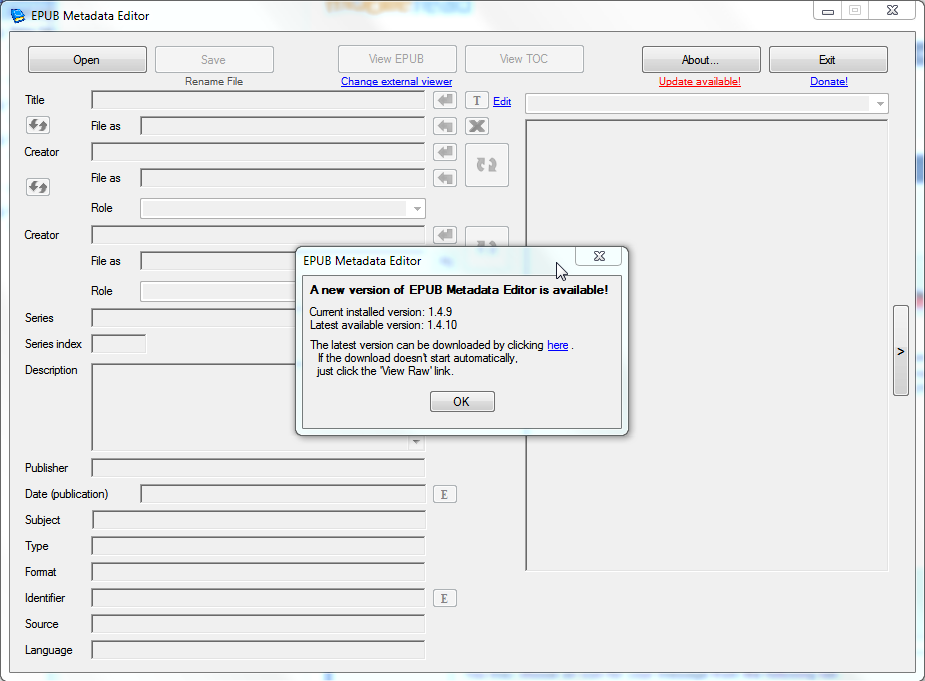
Task: Click the Exit button
Action: [x=828, y=60]
